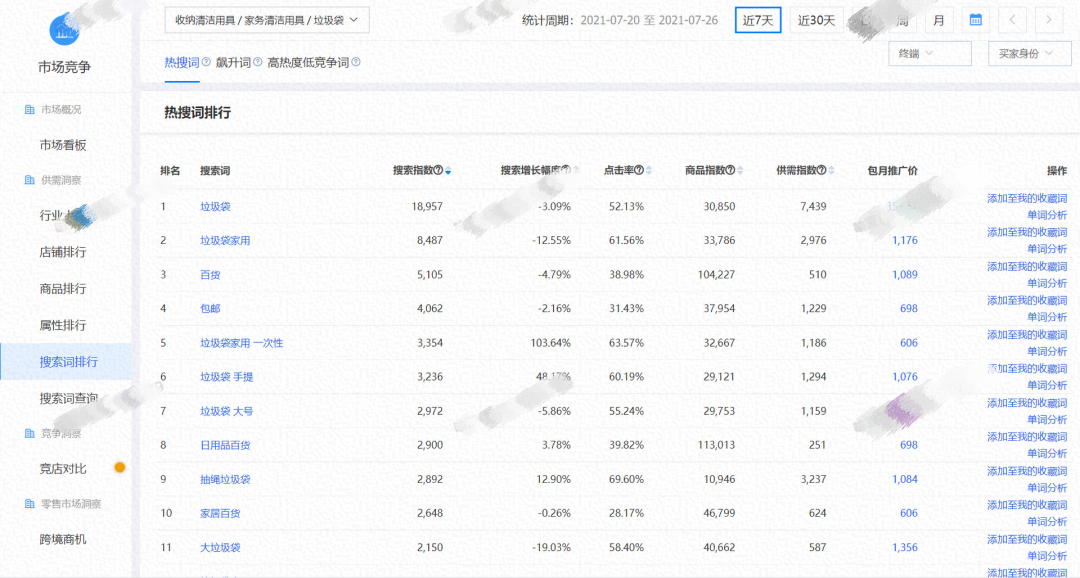Select the 近30天 time range
Screen dimensions: 1080x578
click(816, 20)
